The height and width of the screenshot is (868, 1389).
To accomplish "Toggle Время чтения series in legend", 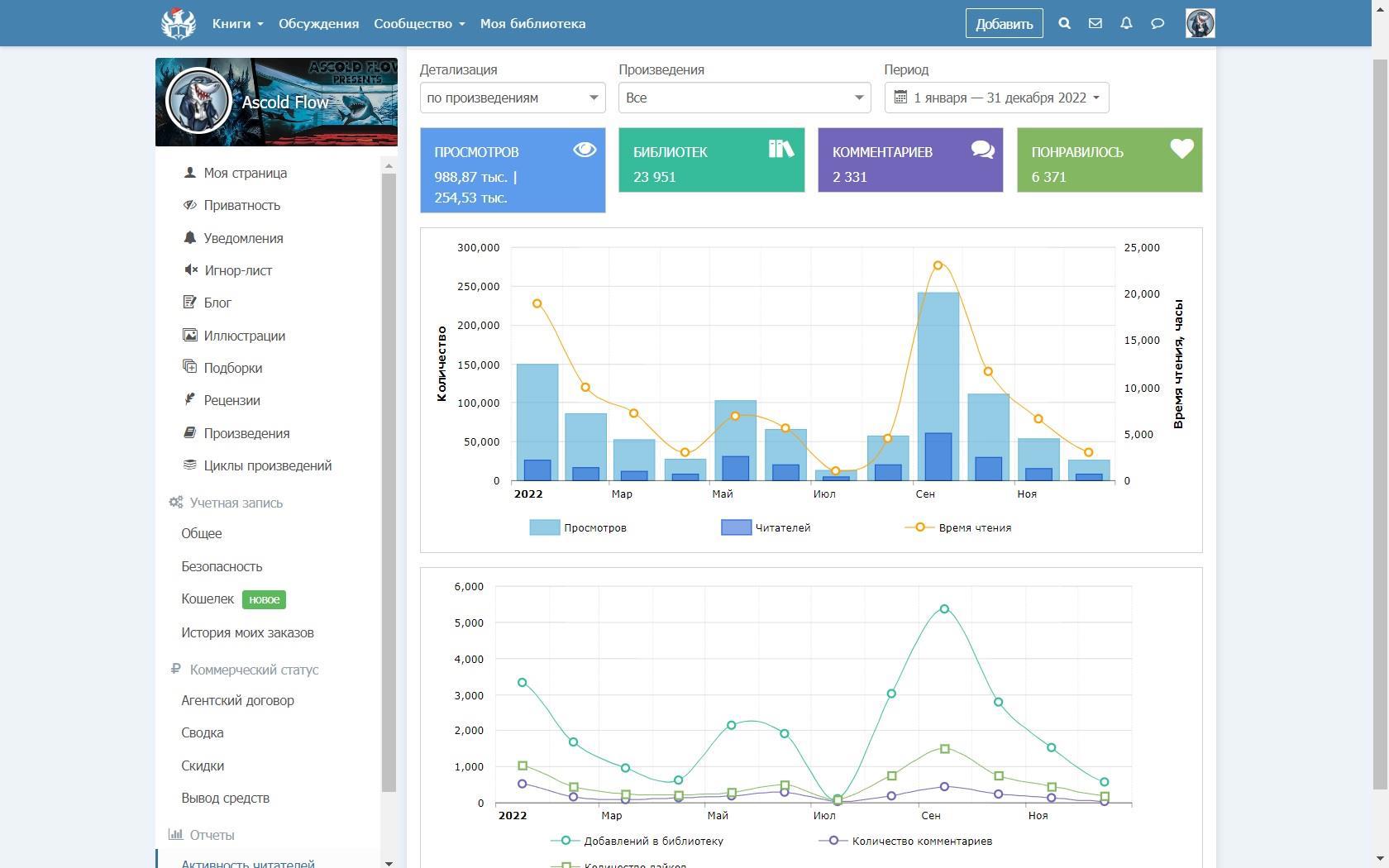I will point(974,527).
